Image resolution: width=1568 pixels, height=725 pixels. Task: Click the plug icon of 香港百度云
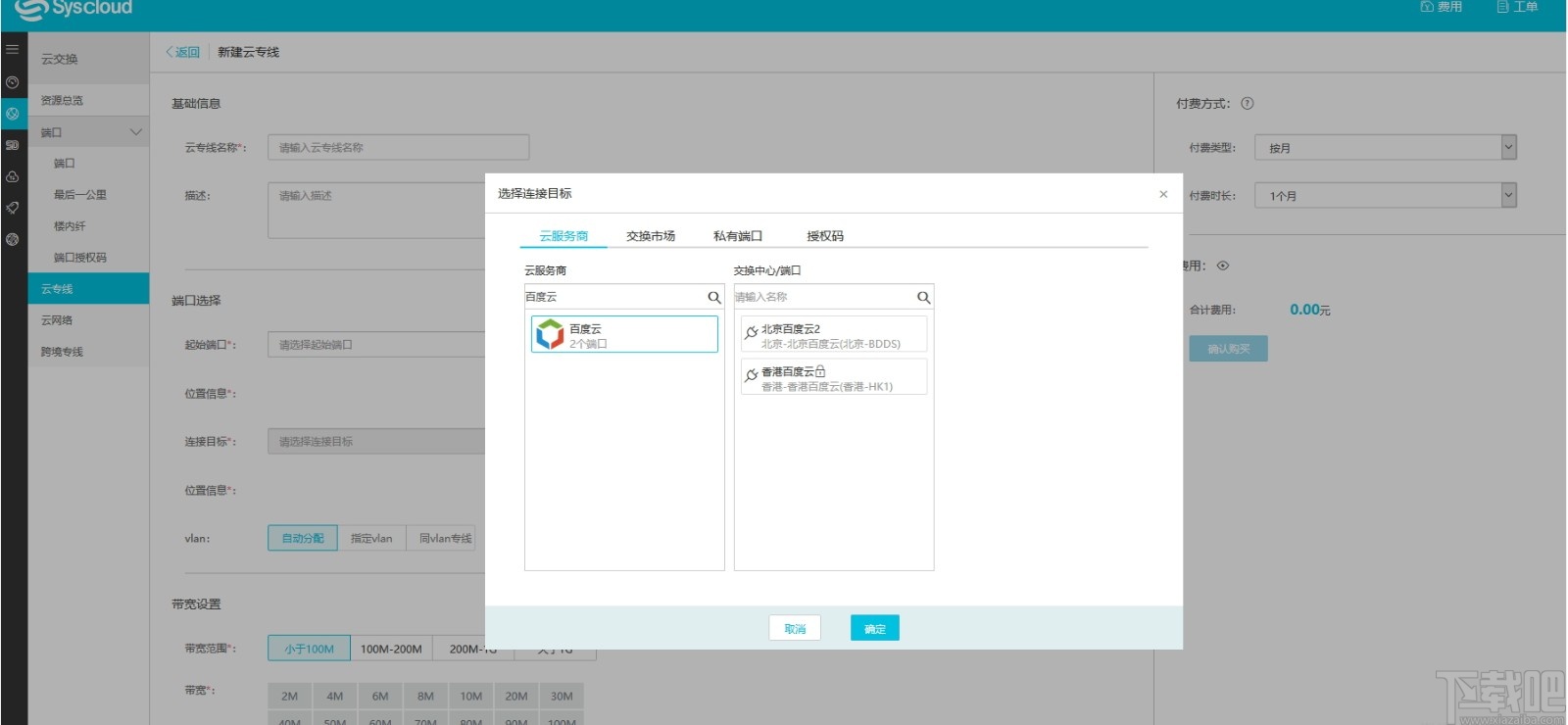[752, 375]
